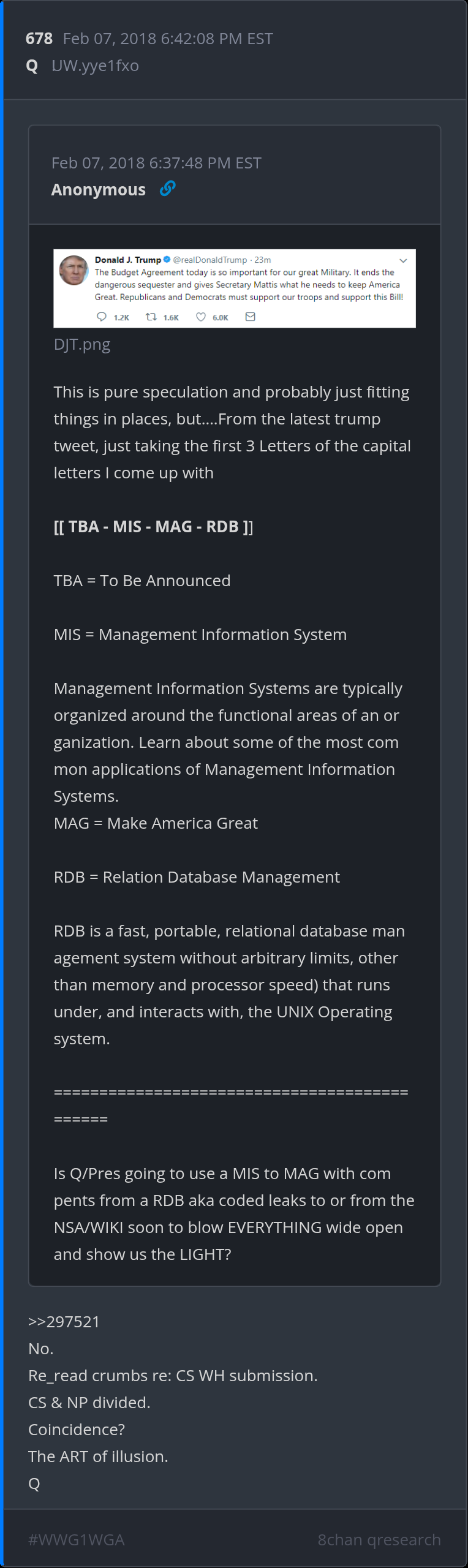Click the @realDonaldTrump handle

tap(210, 260)
